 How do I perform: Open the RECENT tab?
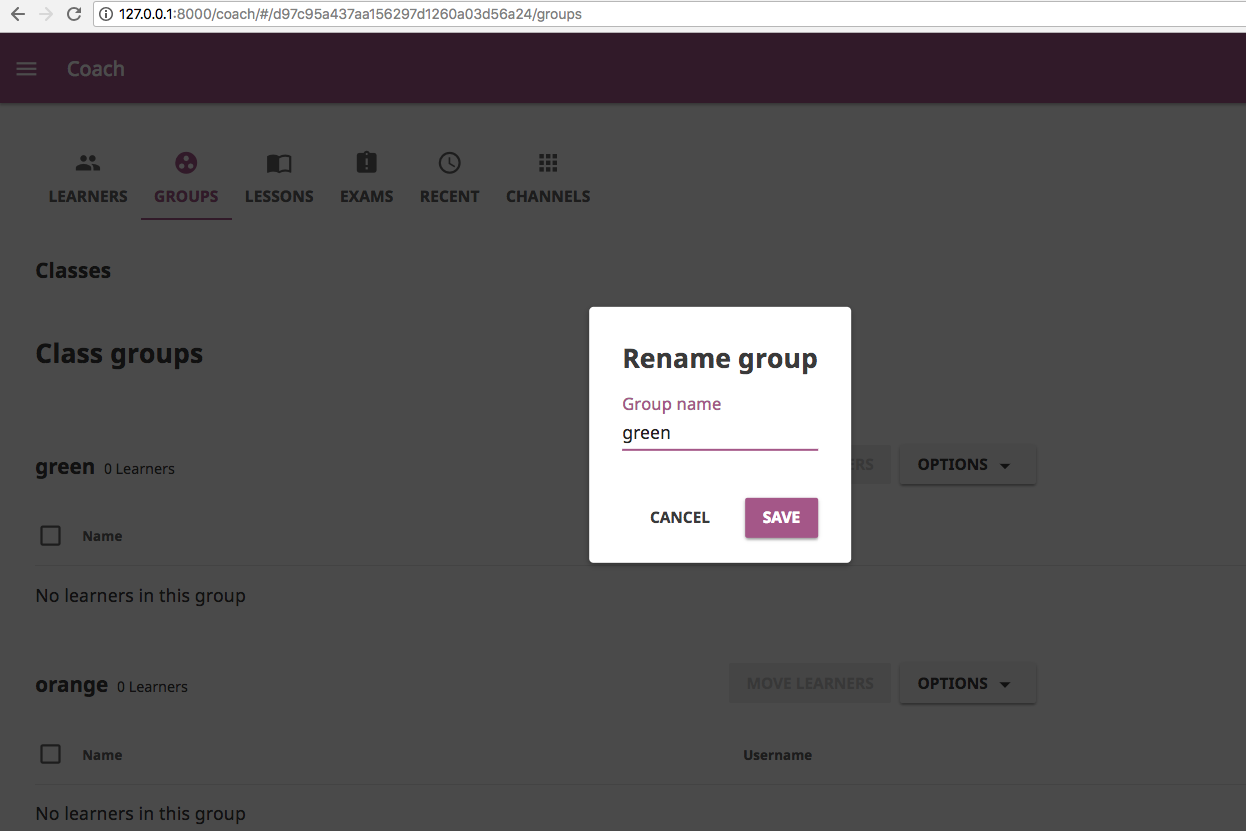pos(449,196)
